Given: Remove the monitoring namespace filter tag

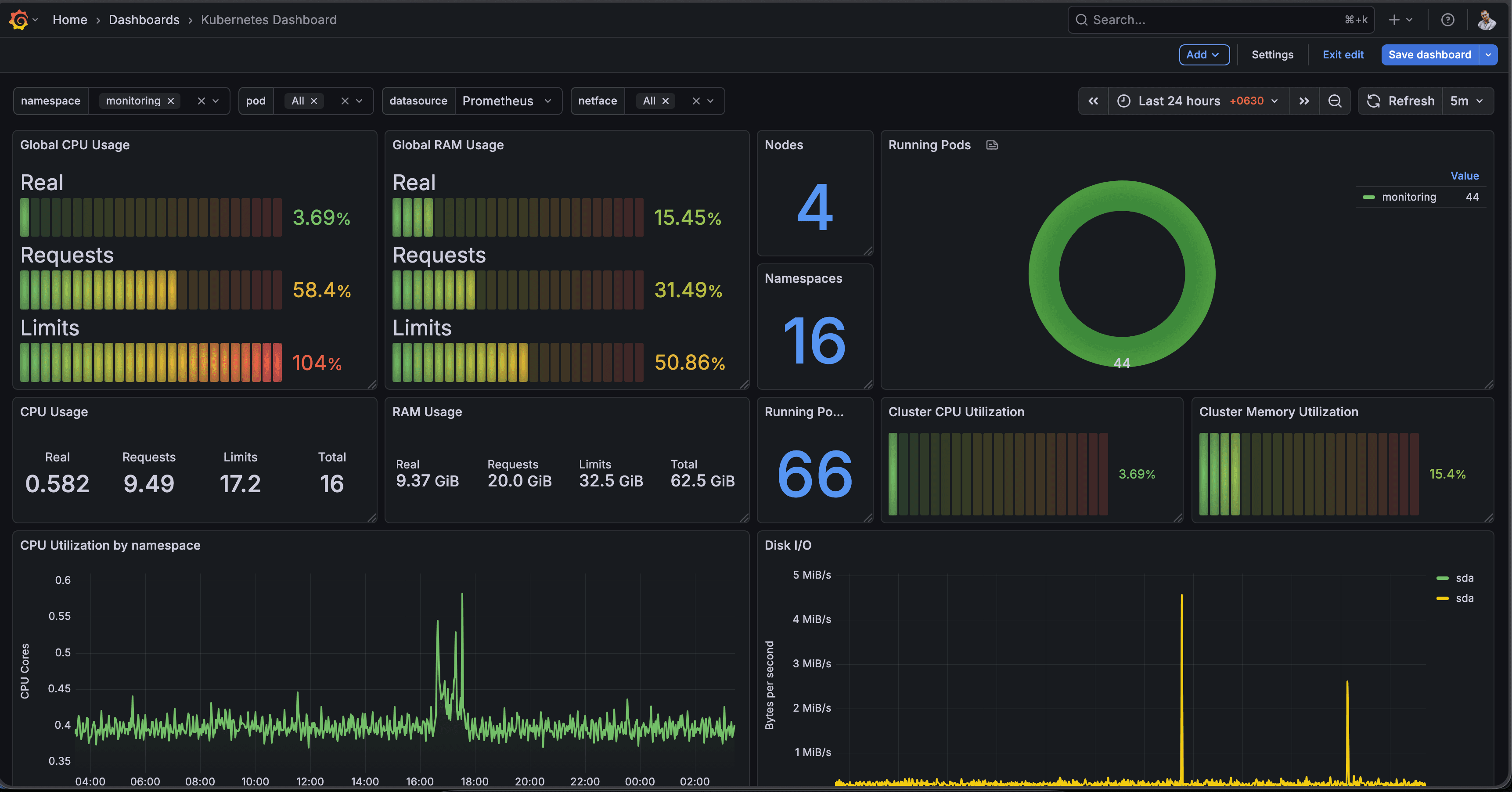Looking at the screenshot, I should (x=171, y=101).
